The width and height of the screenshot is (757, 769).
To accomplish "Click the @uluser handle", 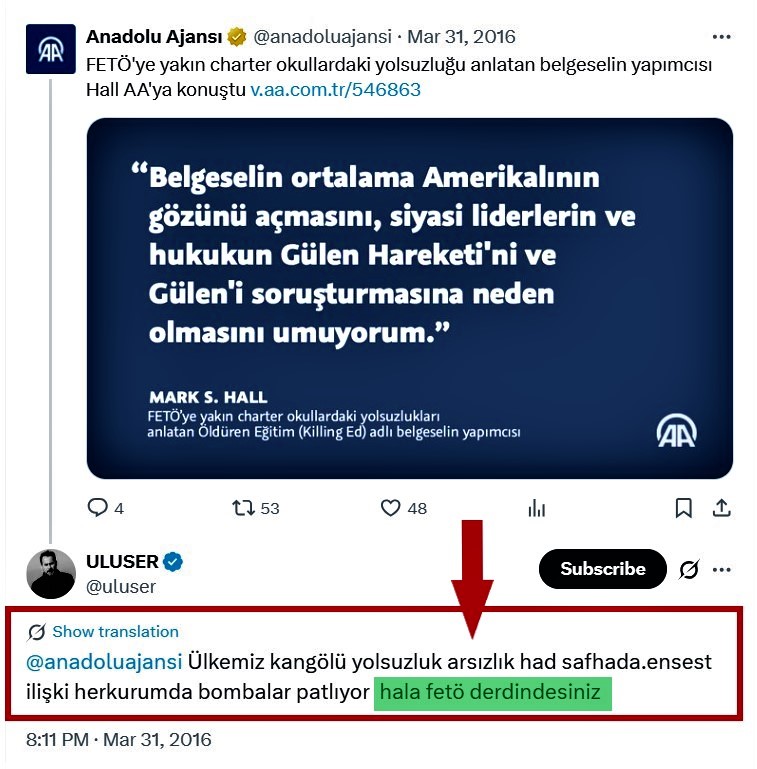I will [121, 587].
